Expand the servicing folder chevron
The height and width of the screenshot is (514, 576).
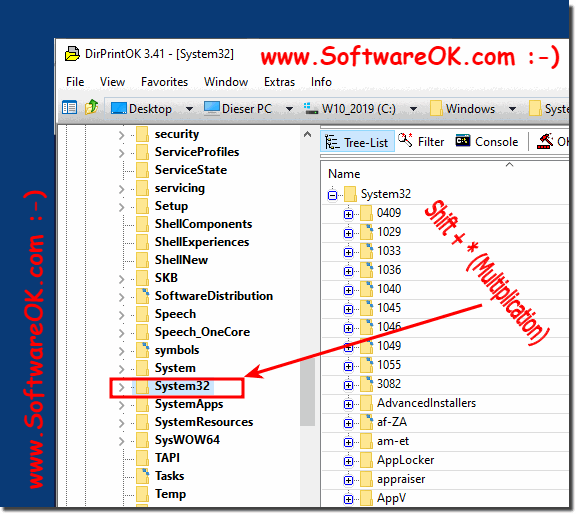coord(122,189)
